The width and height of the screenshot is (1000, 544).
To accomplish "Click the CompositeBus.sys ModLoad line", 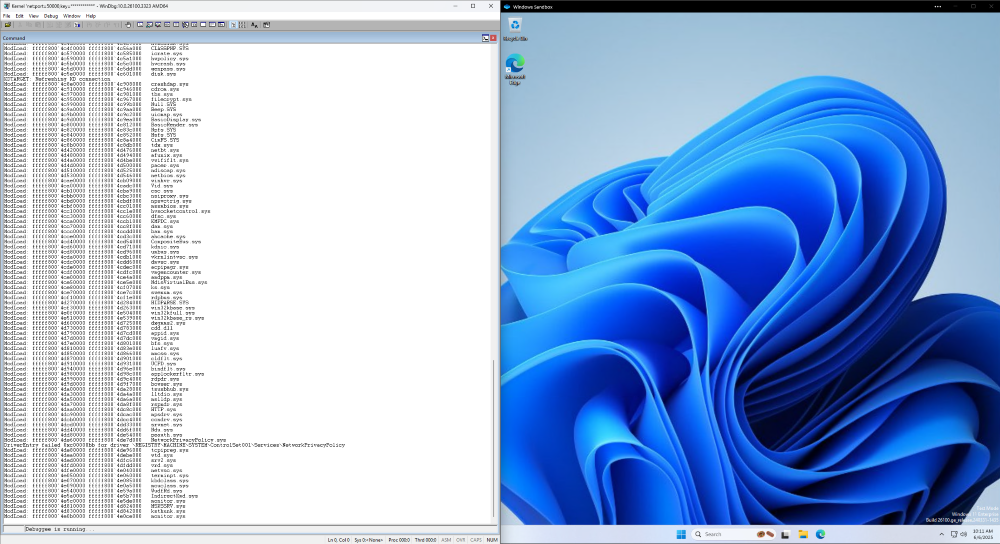I will pos(102,242).
